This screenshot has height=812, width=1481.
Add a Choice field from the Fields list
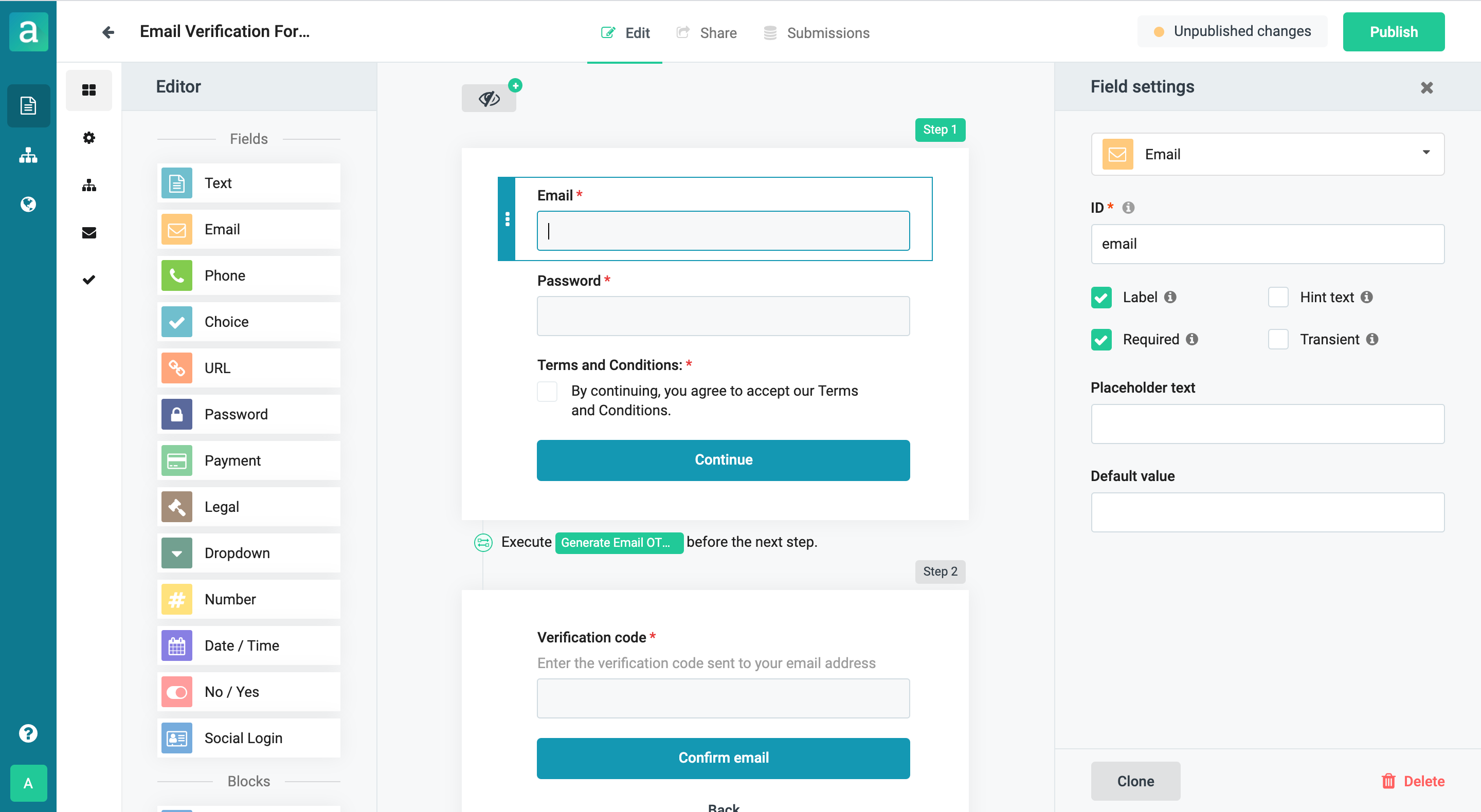[x=249, y=322]
